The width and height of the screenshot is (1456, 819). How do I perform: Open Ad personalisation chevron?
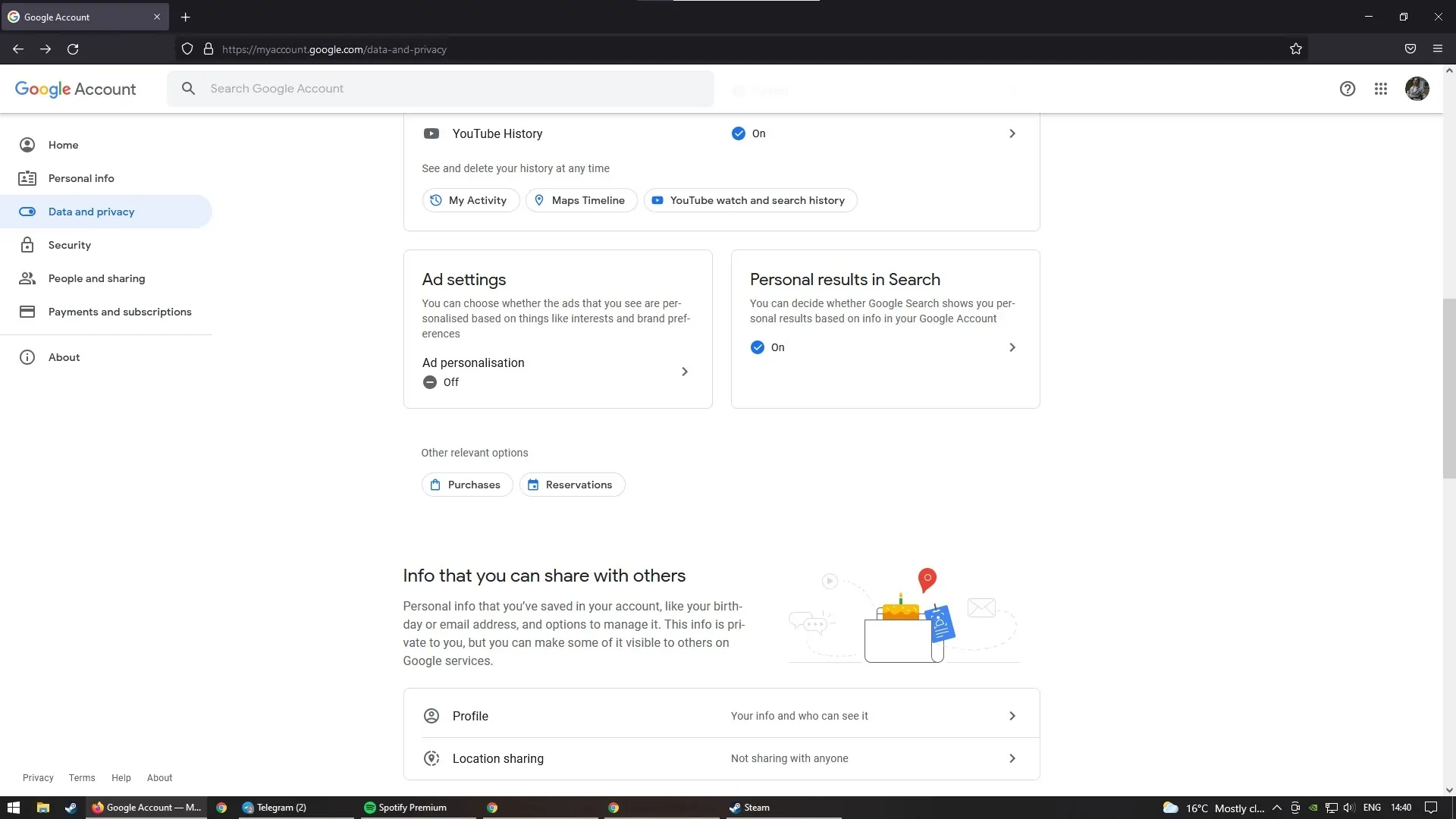coord(684,372)
